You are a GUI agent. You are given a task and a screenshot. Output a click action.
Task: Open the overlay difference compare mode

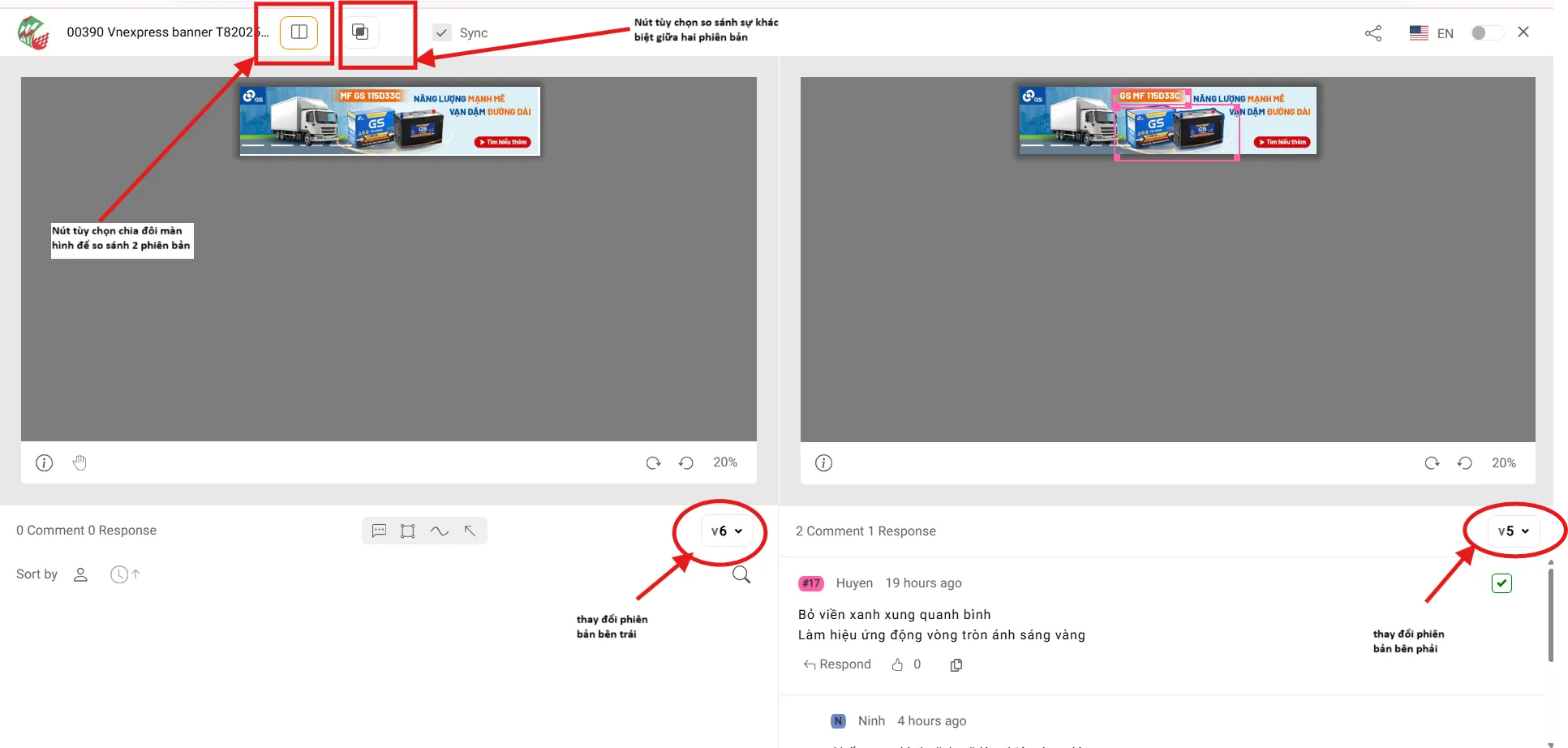pos(360,32)
